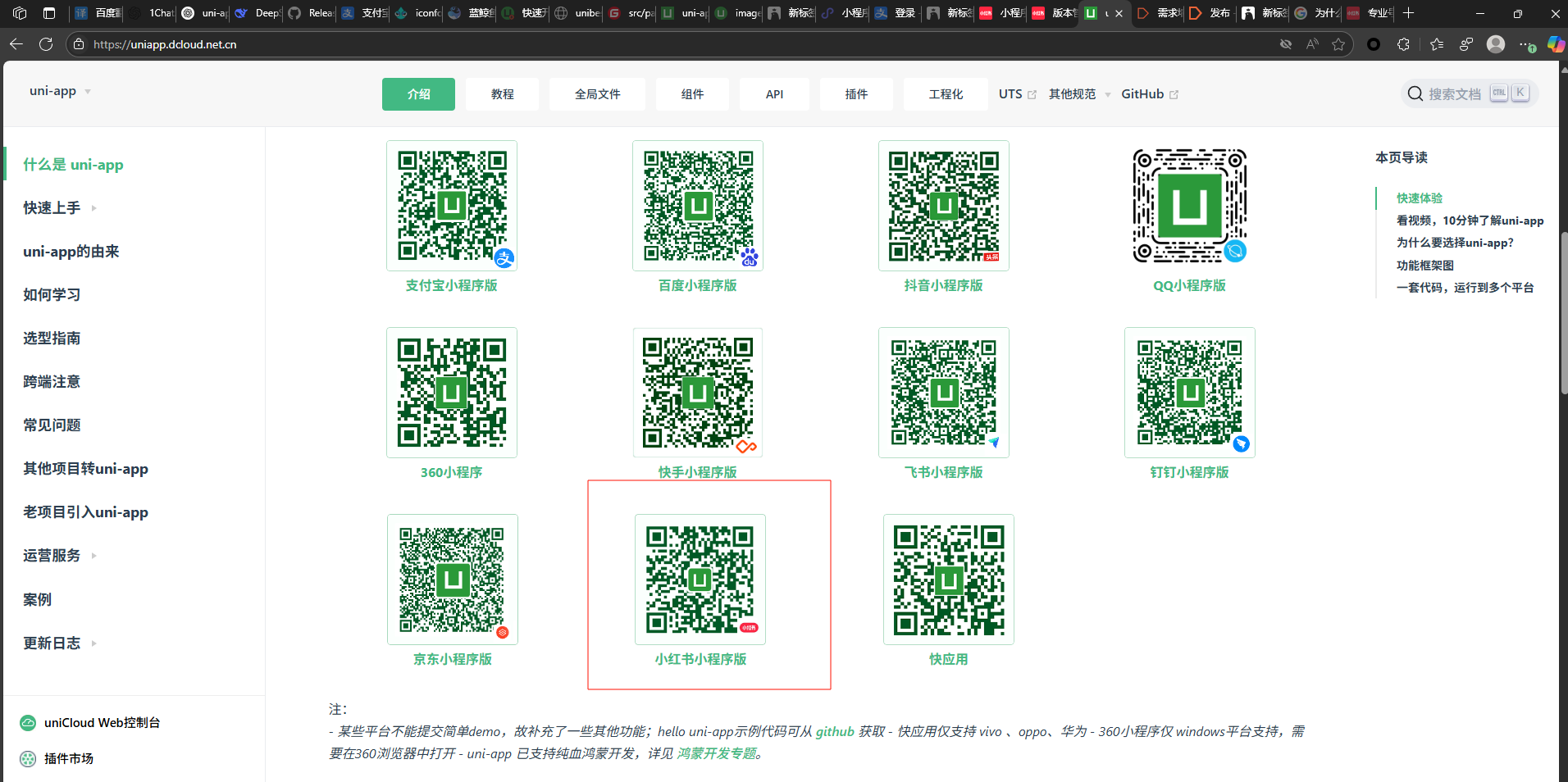
Task: Open the Copilot sidebar icon
Action: pyautogui.click(x=1555, y=44)
